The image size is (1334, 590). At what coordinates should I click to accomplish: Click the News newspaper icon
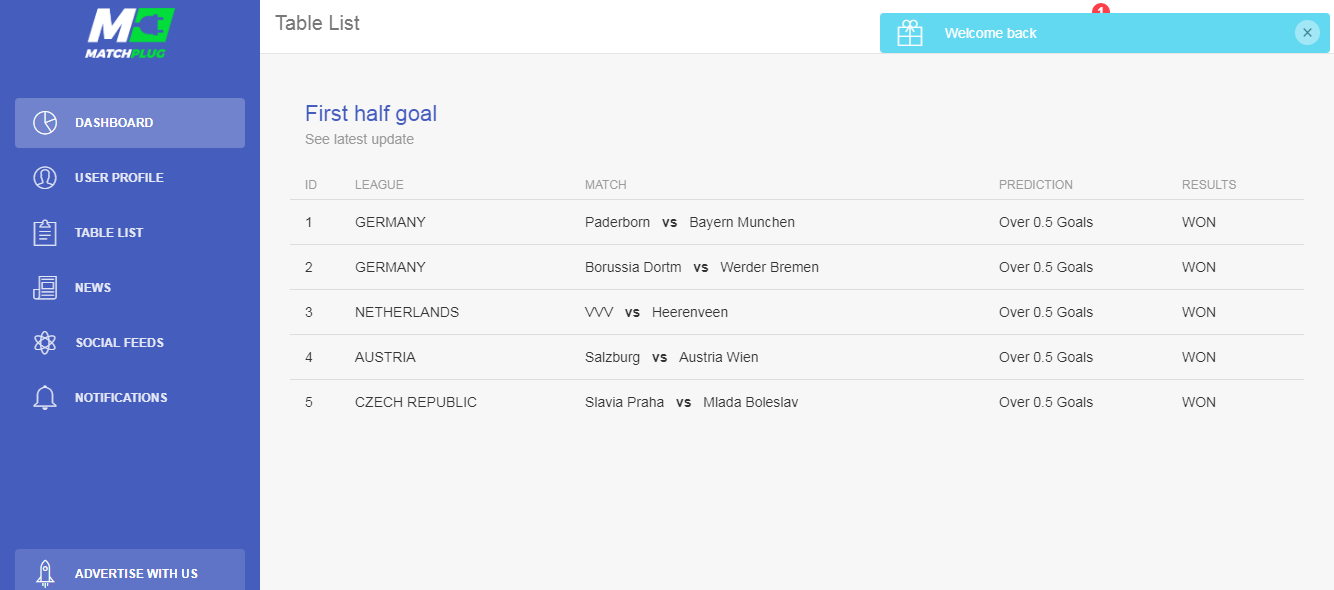coord(45,288)
